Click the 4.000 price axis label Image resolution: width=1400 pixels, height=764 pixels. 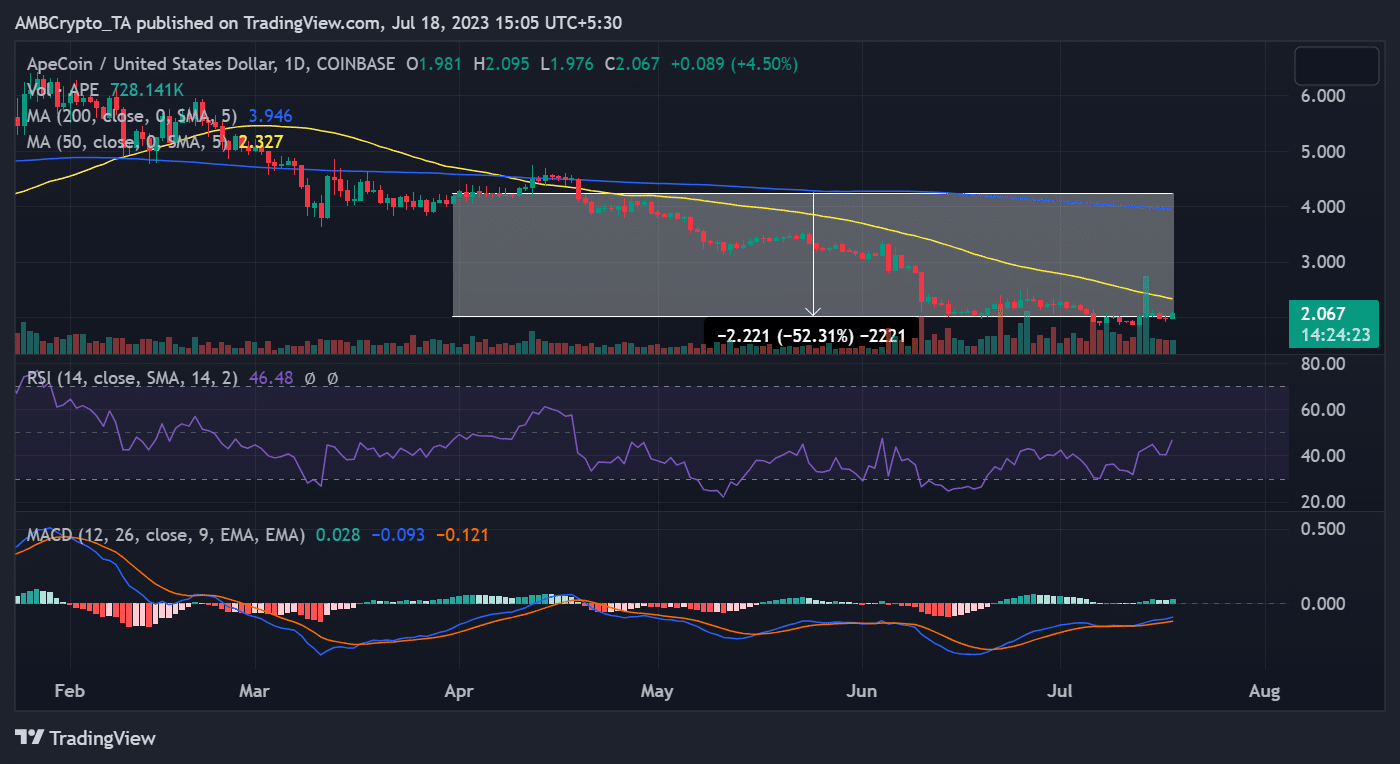tap(1322, 207)
